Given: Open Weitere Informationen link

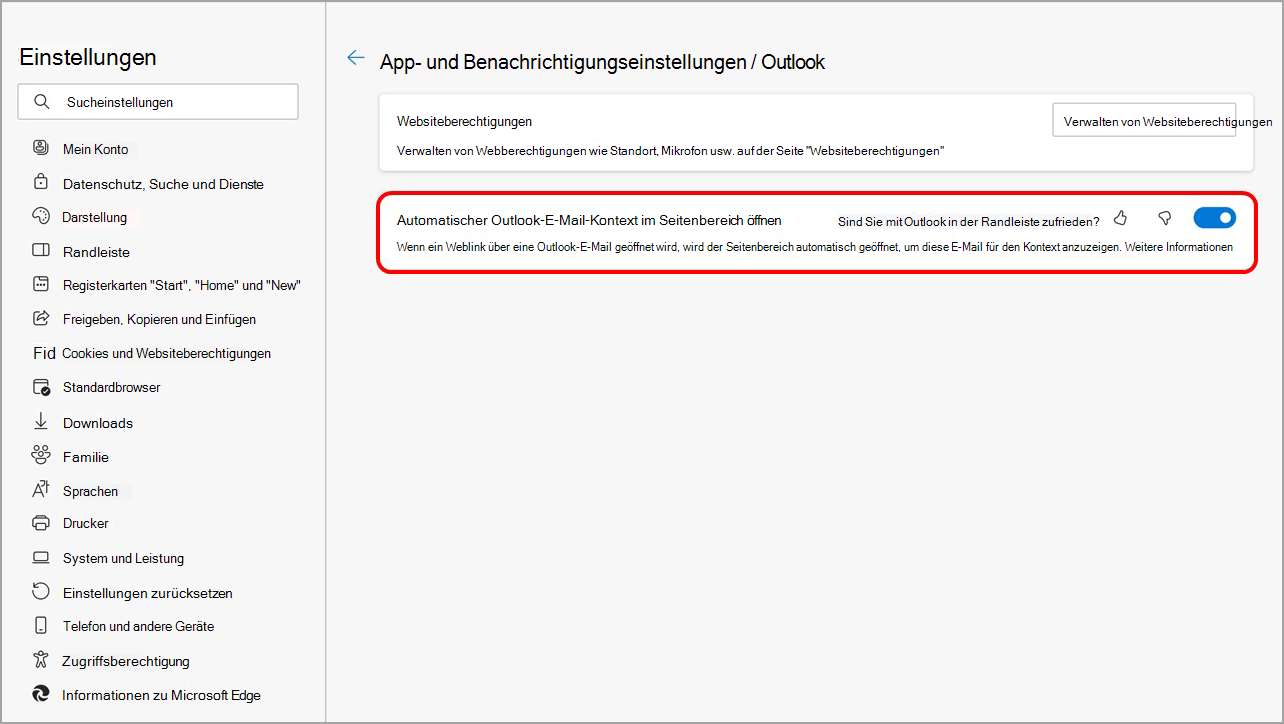Looking at the screenshot, I should tap(1179, 247).
